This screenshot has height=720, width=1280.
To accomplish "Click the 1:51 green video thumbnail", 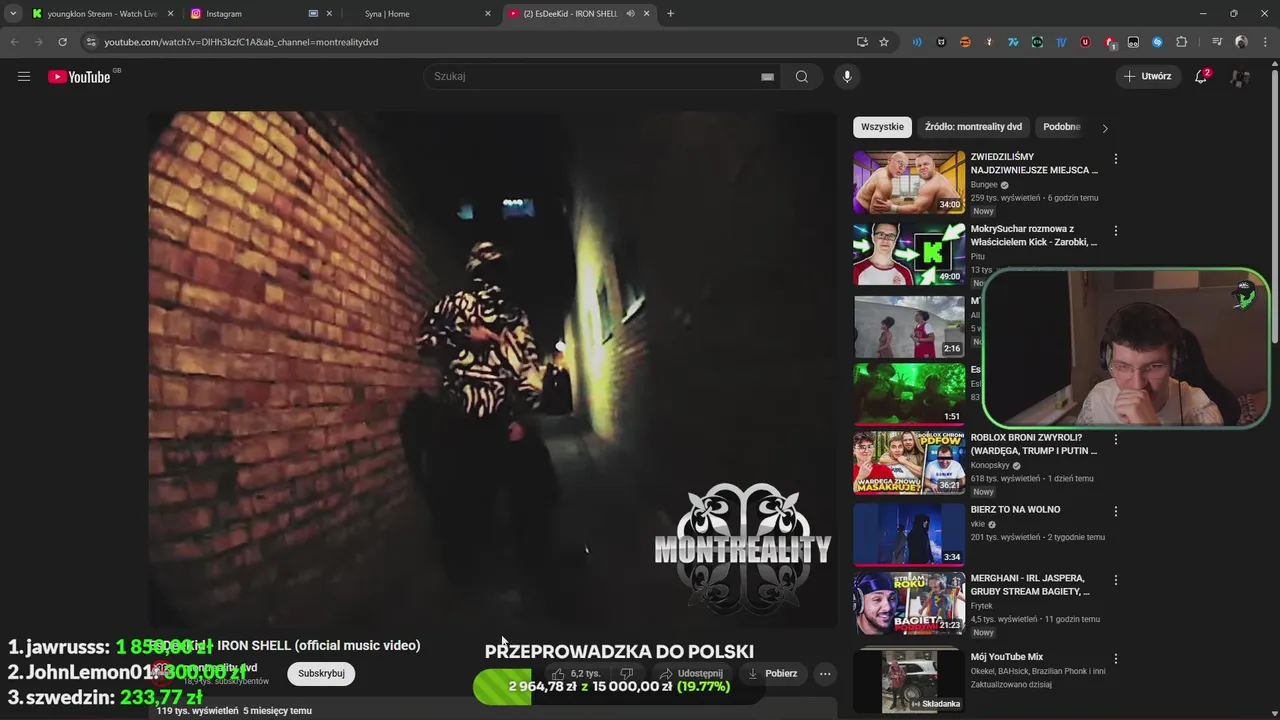I will [909, 394].
